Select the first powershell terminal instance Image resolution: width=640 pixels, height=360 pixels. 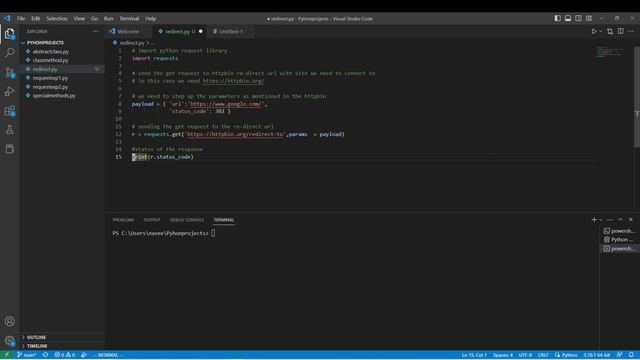619,231
